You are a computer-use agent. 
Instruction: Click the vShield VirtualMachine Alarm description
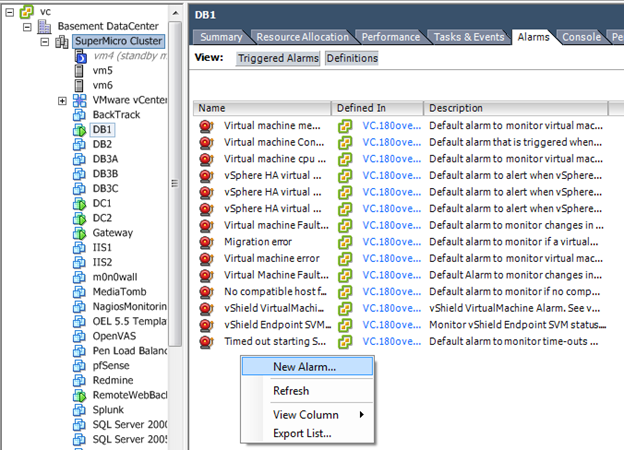click(515, 308)
